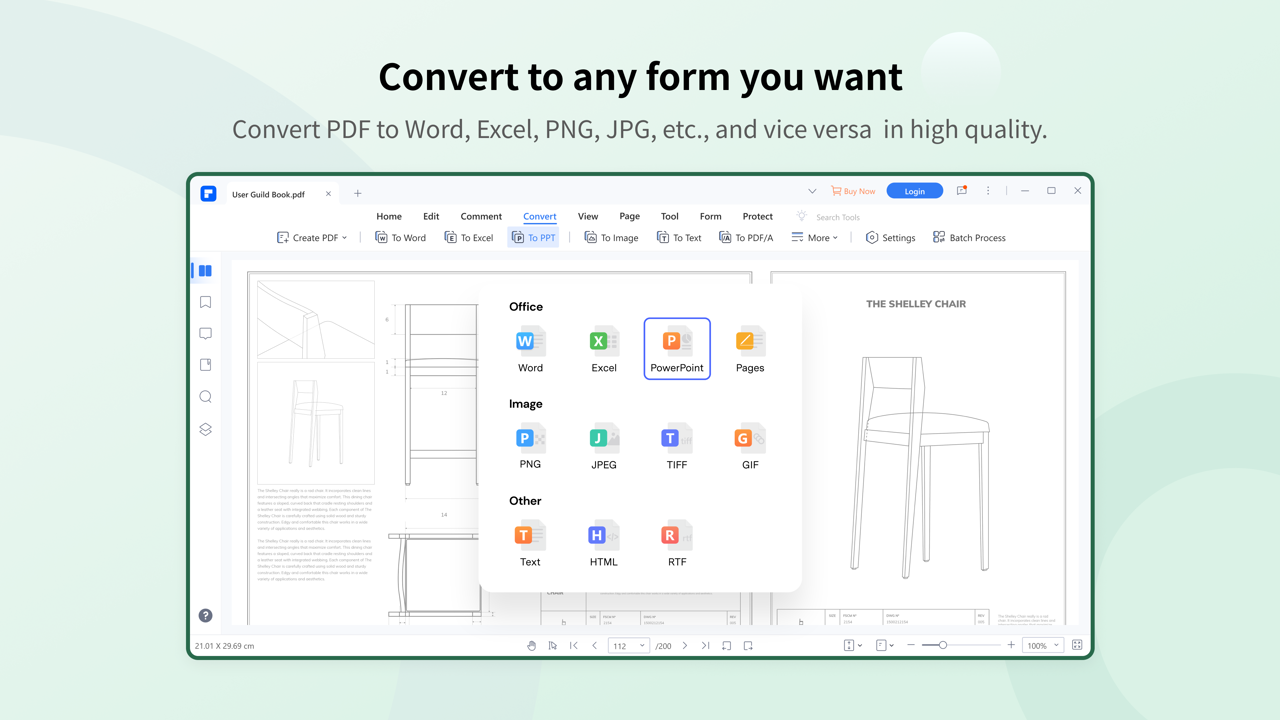
Task: Choose JPEG image format
Action: (604, 446)
